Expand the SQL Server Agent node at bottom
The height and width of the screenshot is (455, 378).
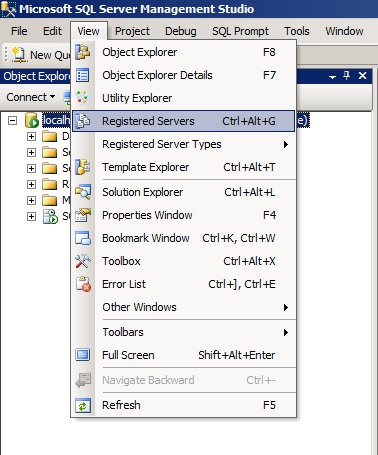coord(31,216)
